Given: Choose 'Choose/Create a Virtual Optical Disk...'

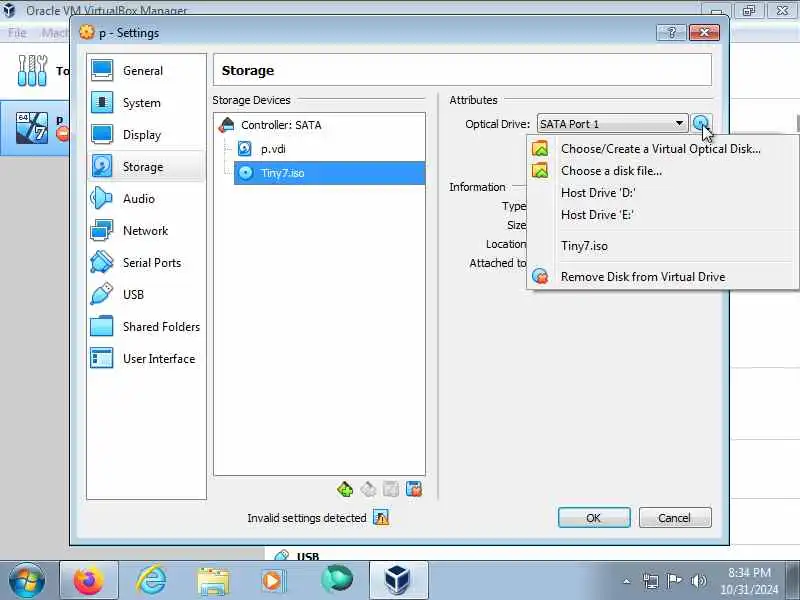Looking at the screenshot, I should click(x=661, y=149).
